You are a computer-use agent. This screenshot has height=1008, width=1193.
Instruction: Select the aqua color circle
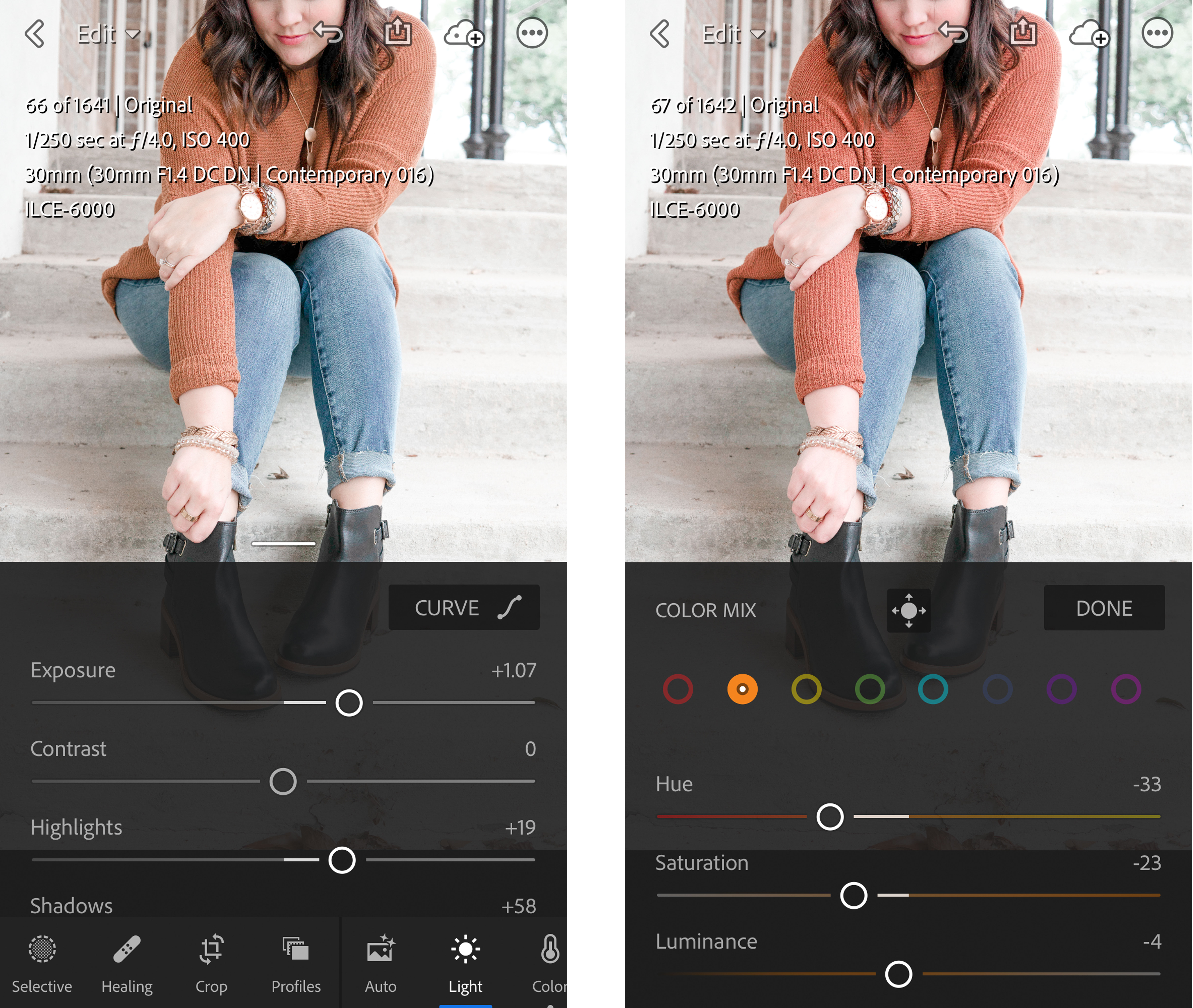[933, 689]
